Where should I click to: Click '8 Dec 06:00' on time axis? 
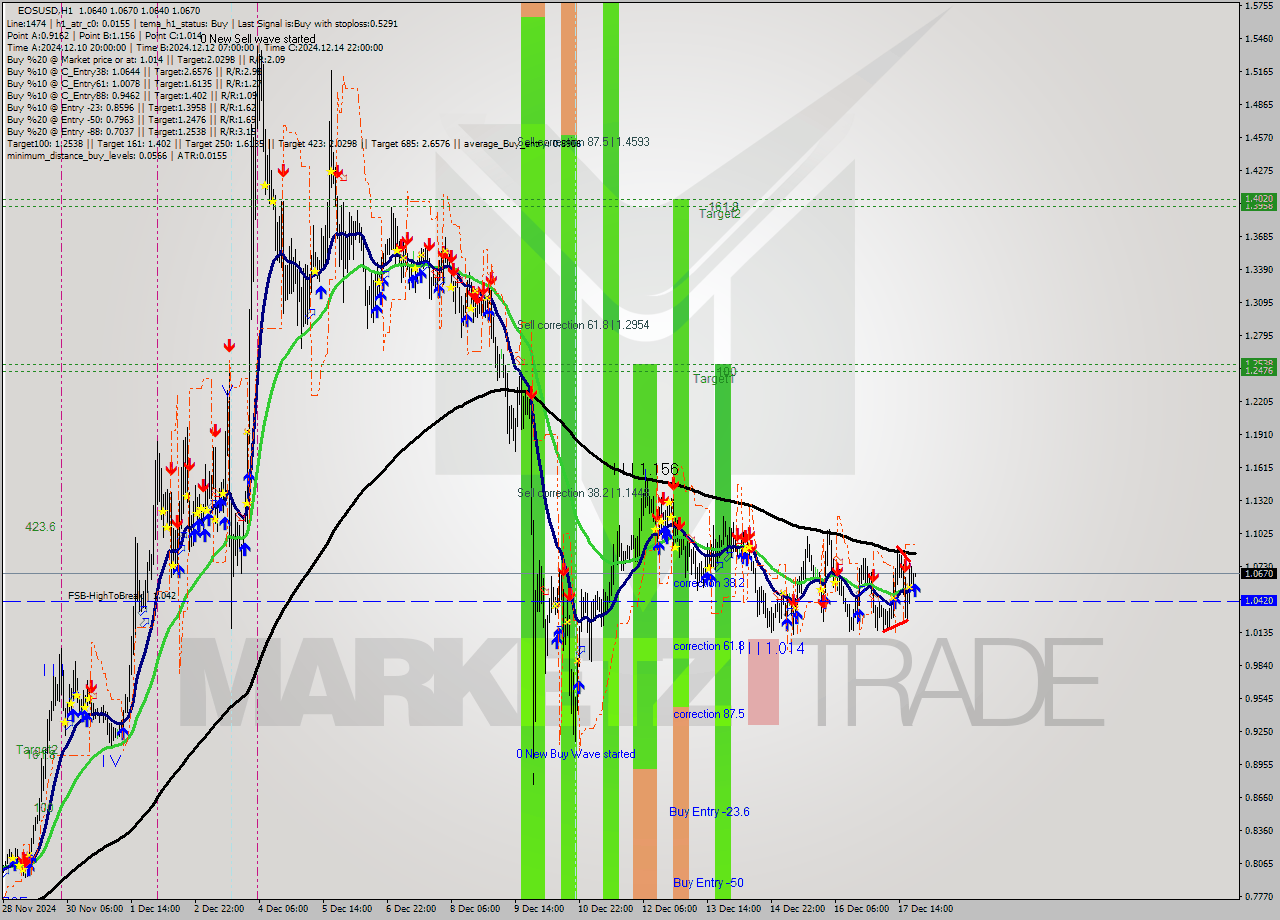pos(476,910)
